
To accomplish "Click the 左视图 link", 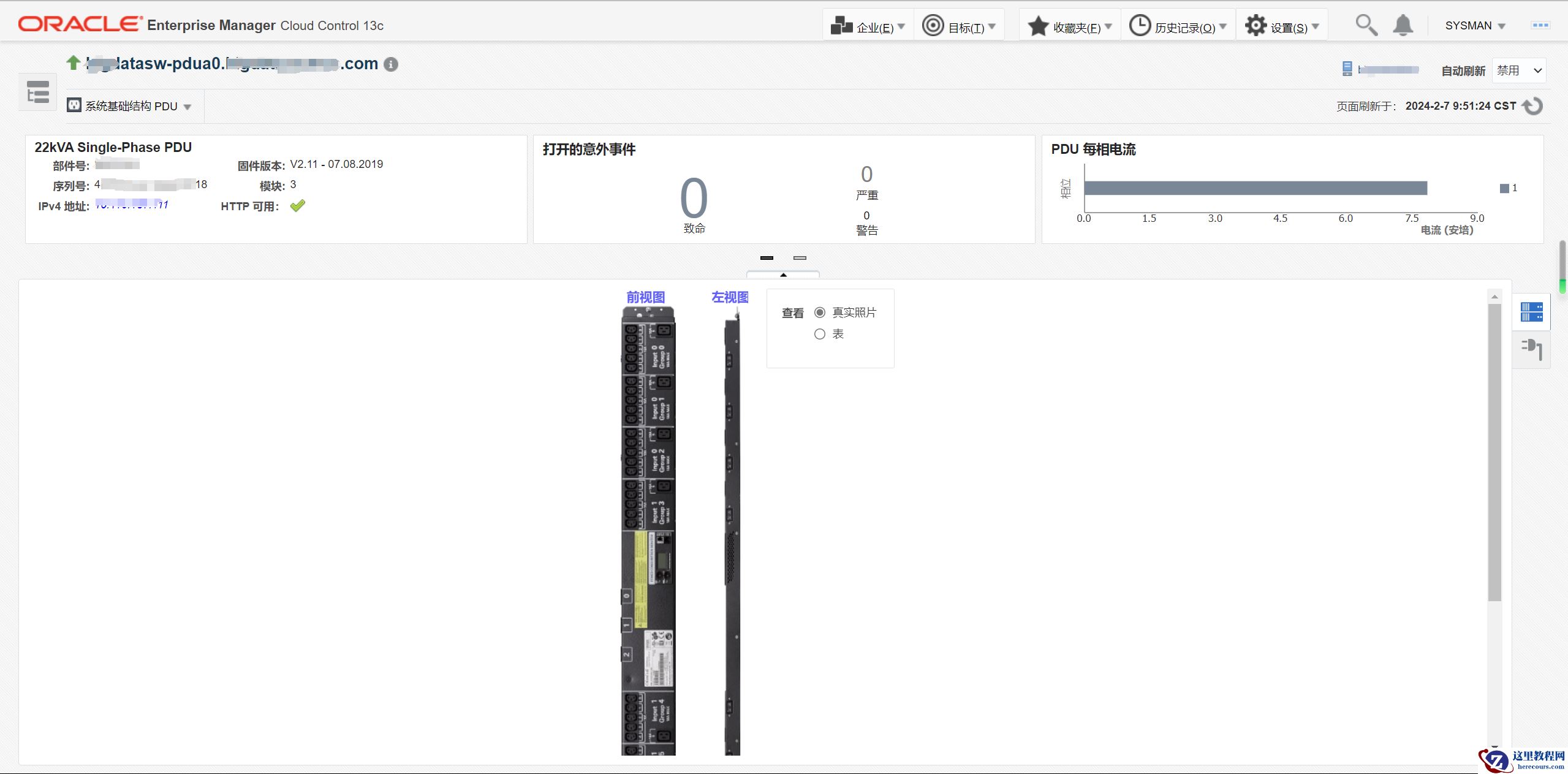I will 730,297.
